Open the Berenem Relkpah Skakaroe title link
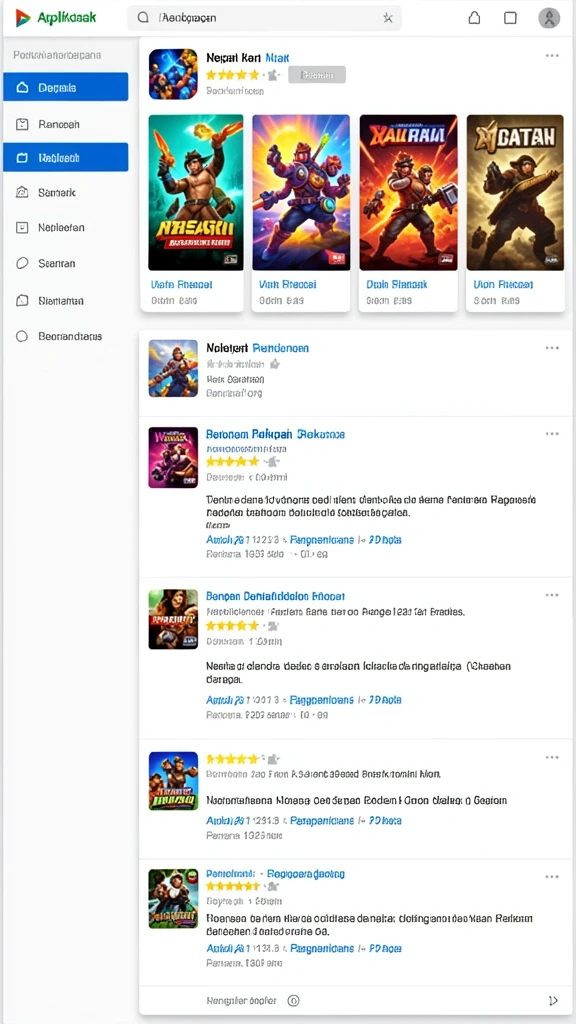Screen dimensions: 576x1024 pyautogui.click(x=275, y=434)
